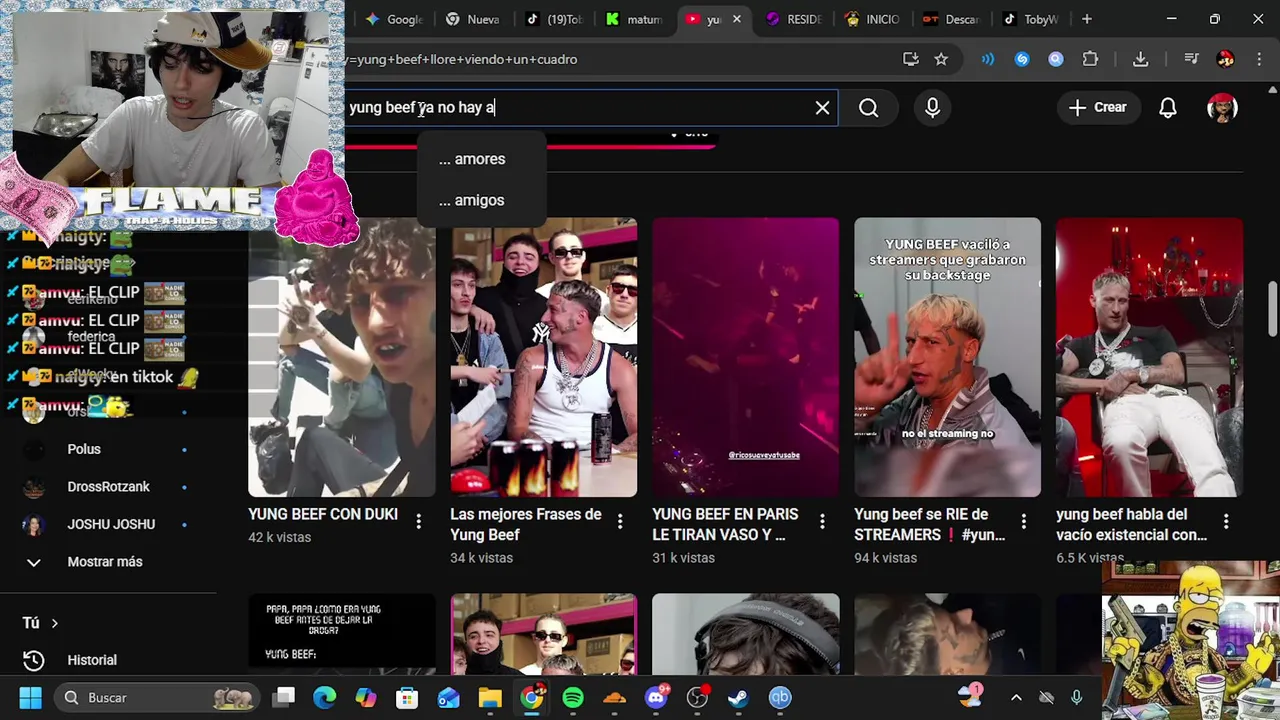Bookmark this page with the star

point(941,59)
